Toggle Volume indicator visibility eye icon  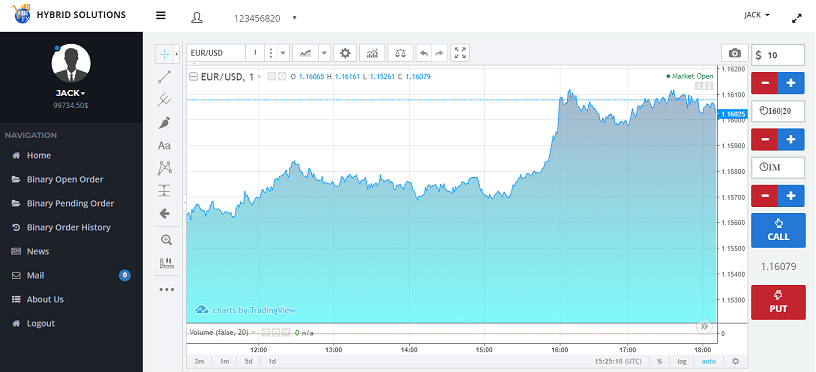tap(265, 332)
